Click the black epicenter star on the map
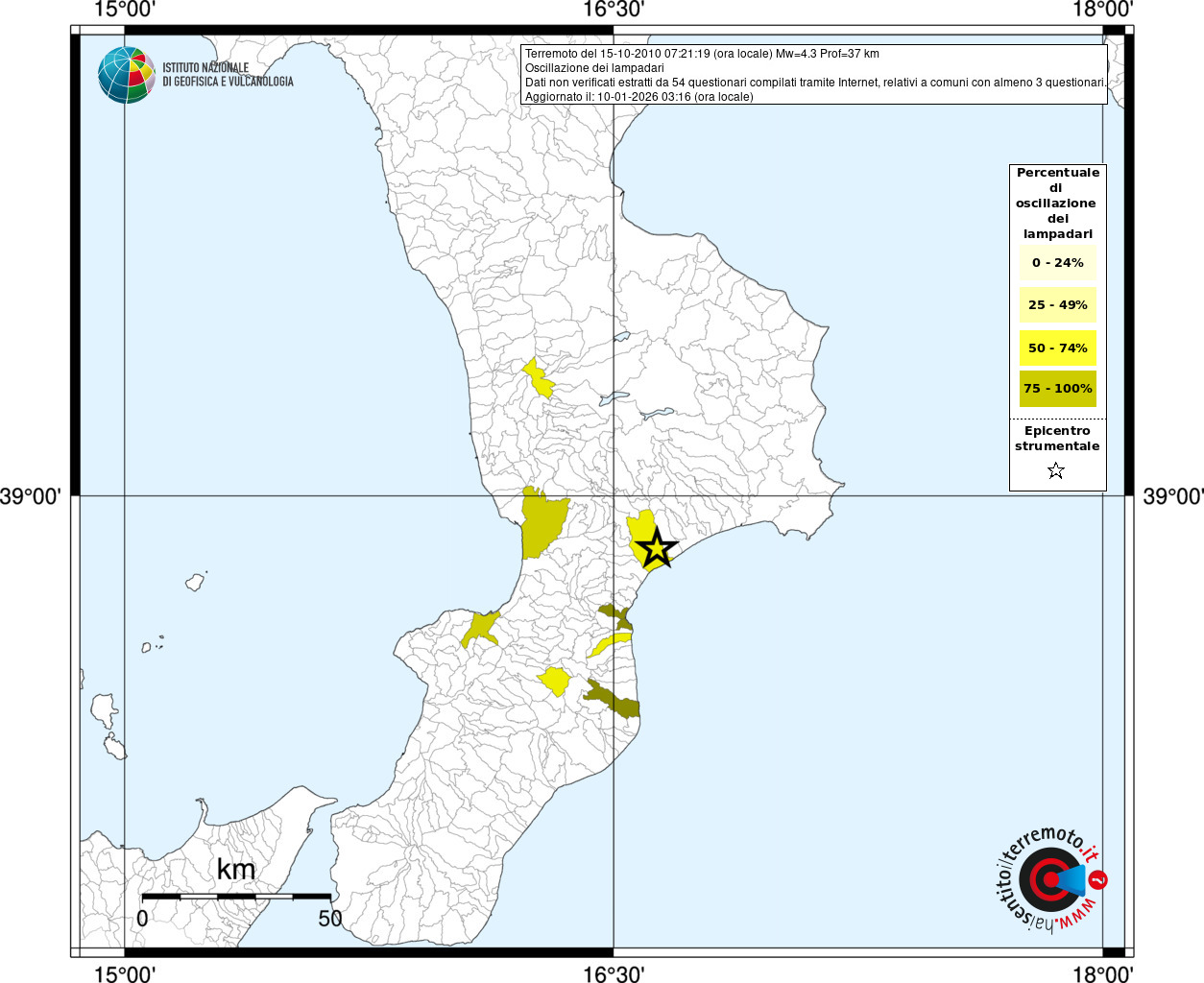This screenshot has height=983, width=1204. click(657, 548)
